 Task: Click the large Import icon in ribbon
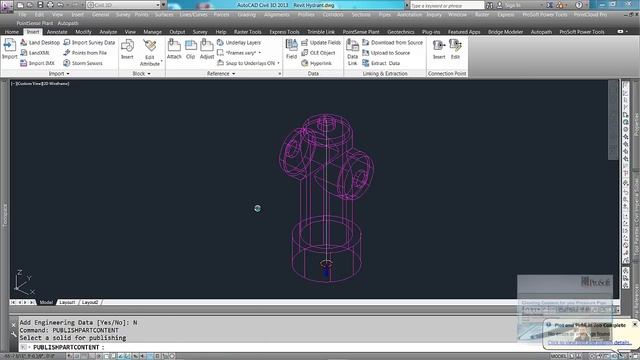pyautogui.click(x=9, y=49)
